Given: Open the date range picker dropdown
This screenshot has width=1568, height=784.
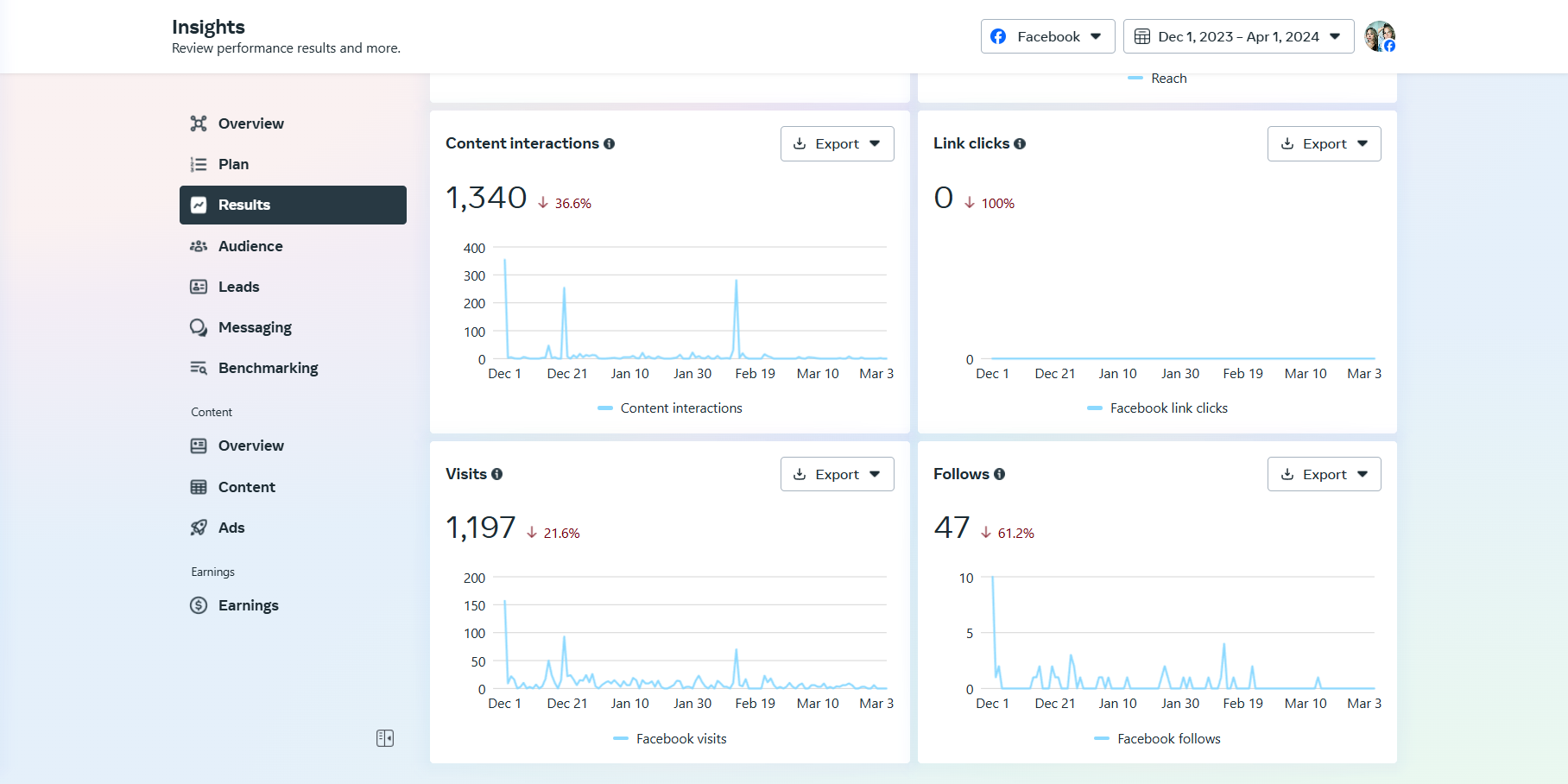Looking at the screenshot, I should point(1238,36).
